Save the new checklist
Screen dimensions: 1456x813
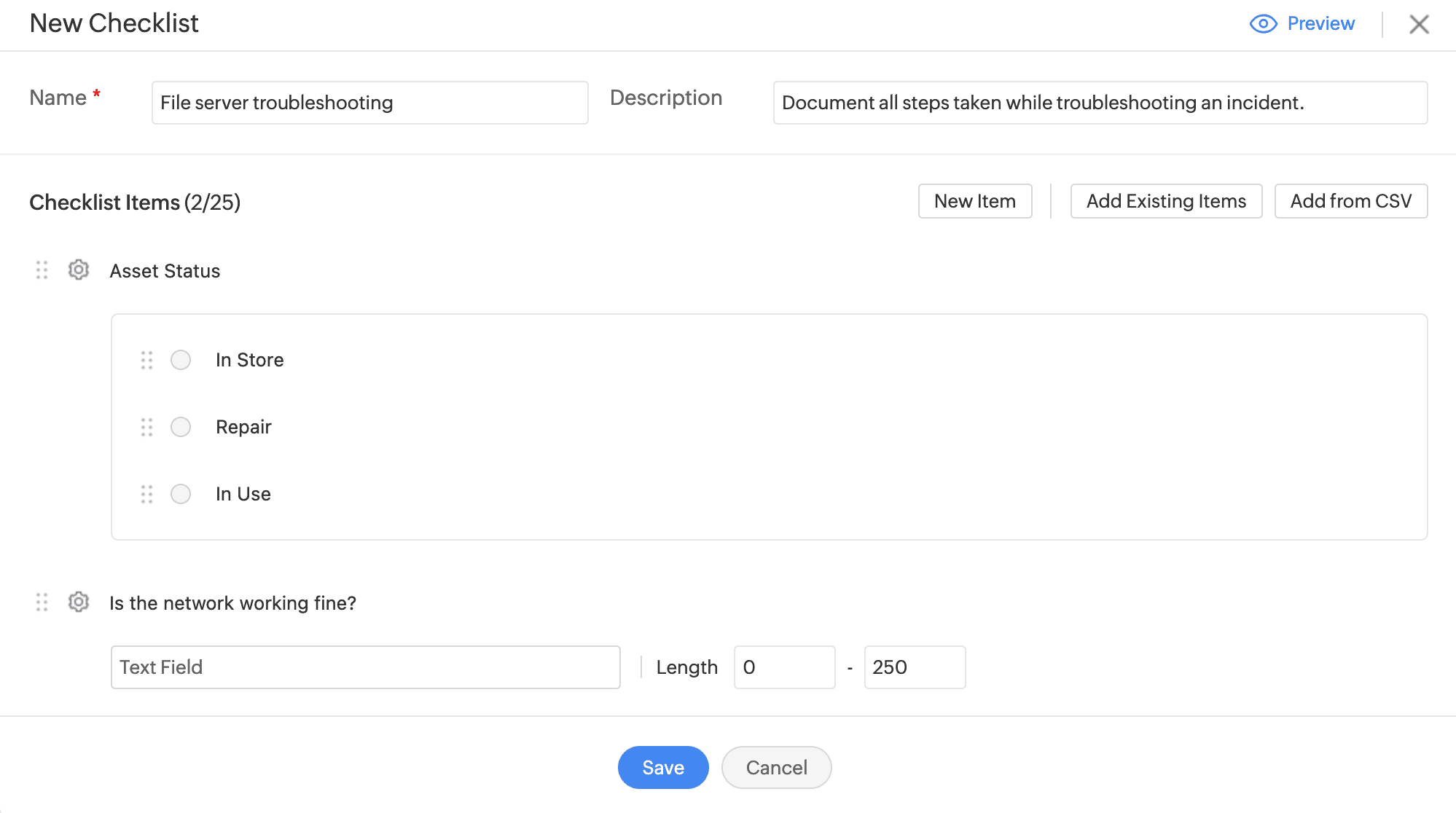tap(662, 767)
